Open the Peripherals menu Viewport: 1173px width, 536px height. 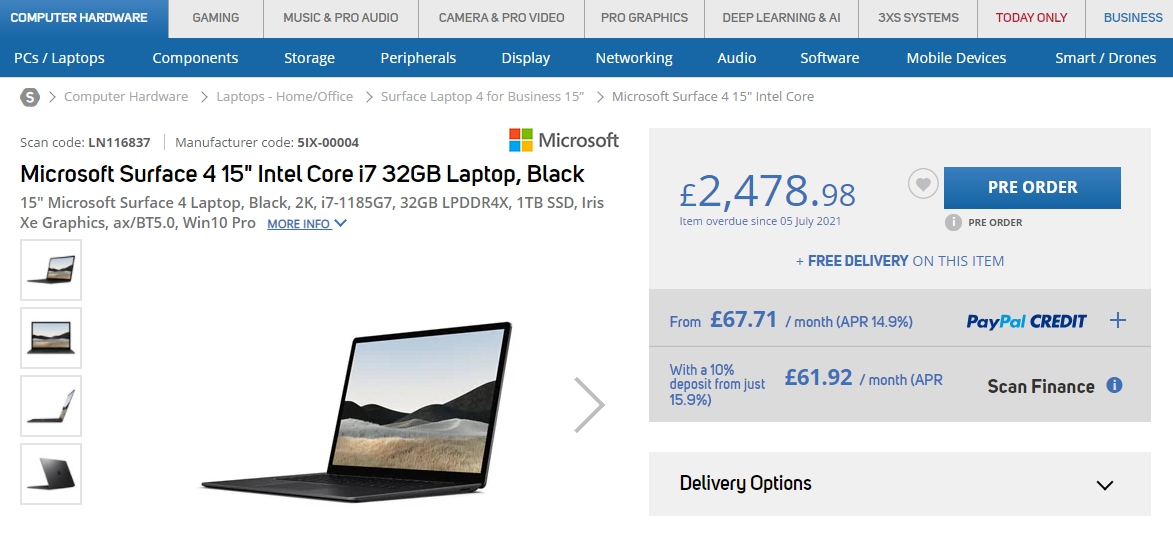(x=418, y=58)
